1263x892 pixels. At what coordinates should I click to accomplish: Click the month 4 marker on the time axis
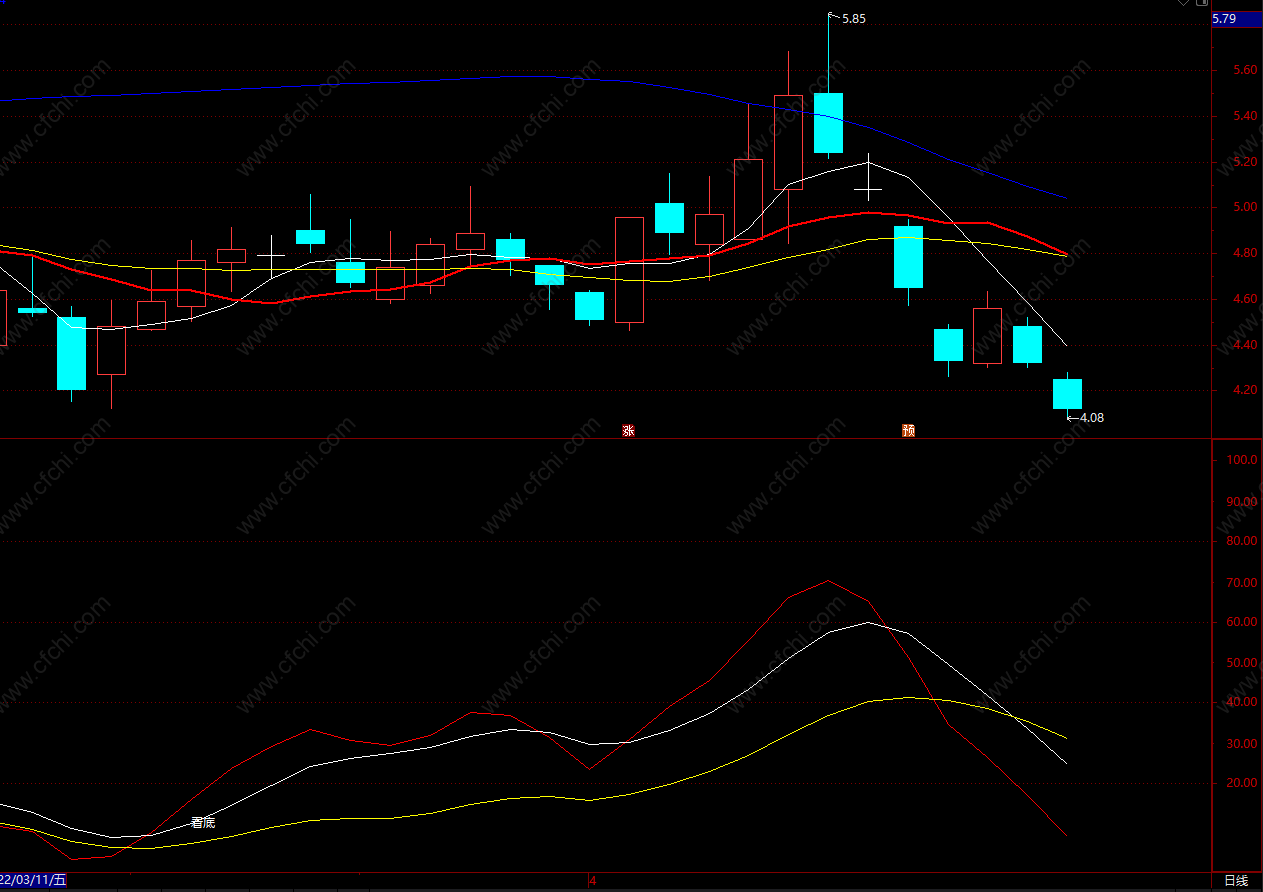pyautogui.click(x=592, y=881)
